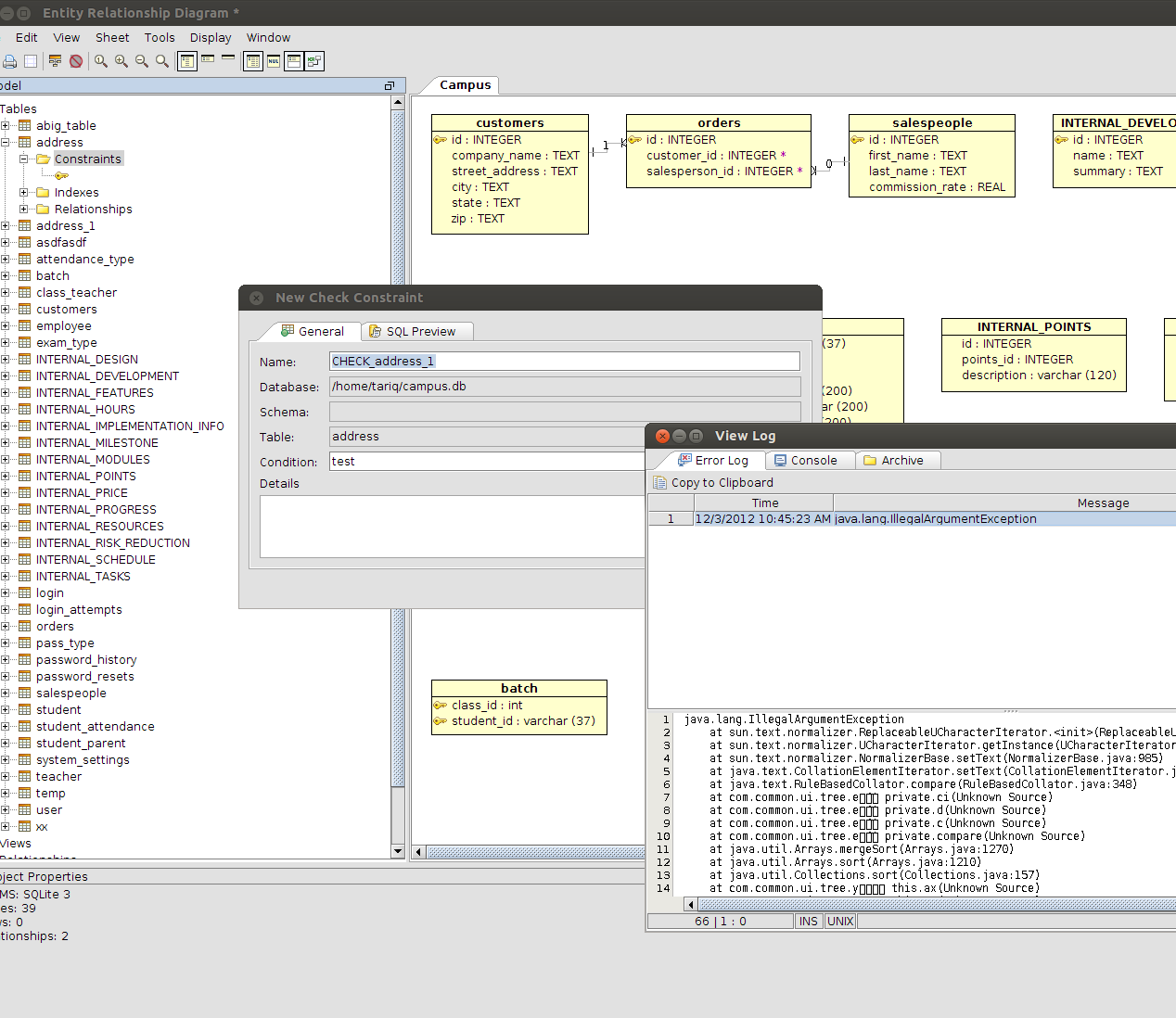Screen dimensions: 1176x1018
Task: Toggle table name-only view button
Action: pos(228,59)
